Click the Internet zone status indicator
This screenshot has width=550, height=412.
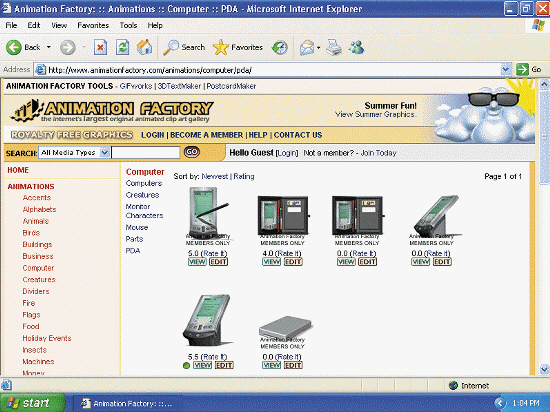(x=469, y=386)
